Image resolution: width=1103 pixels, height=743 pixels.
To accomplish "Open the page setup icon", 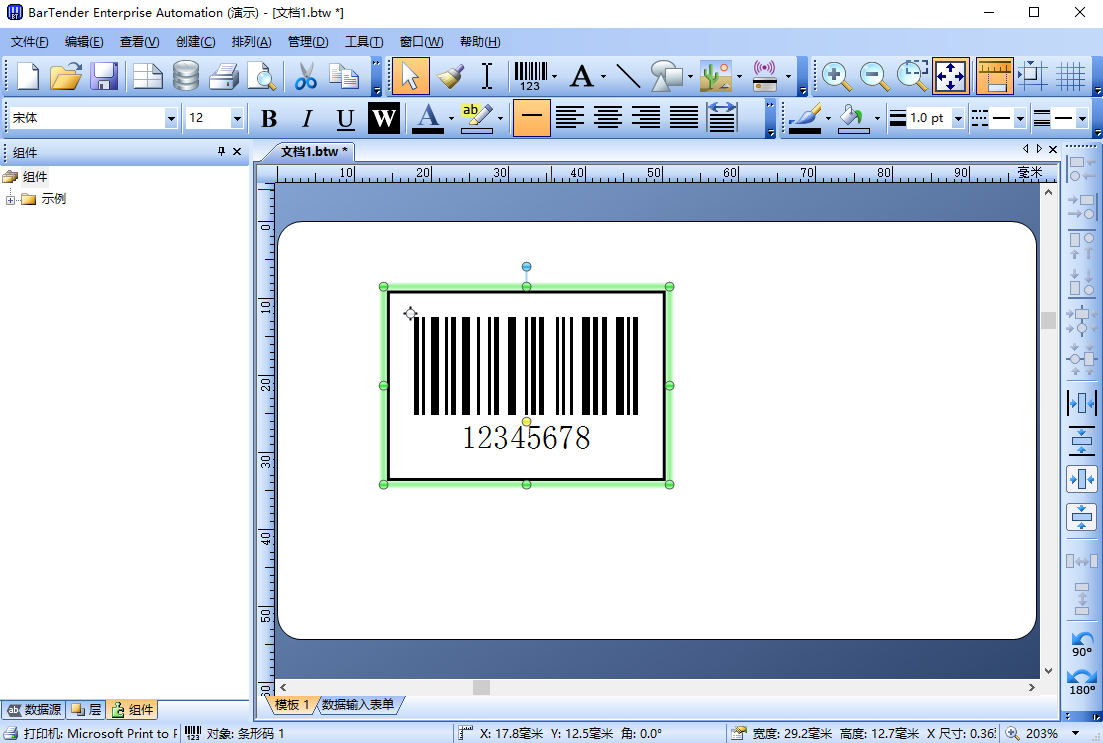I will click(x=148, y=76).
